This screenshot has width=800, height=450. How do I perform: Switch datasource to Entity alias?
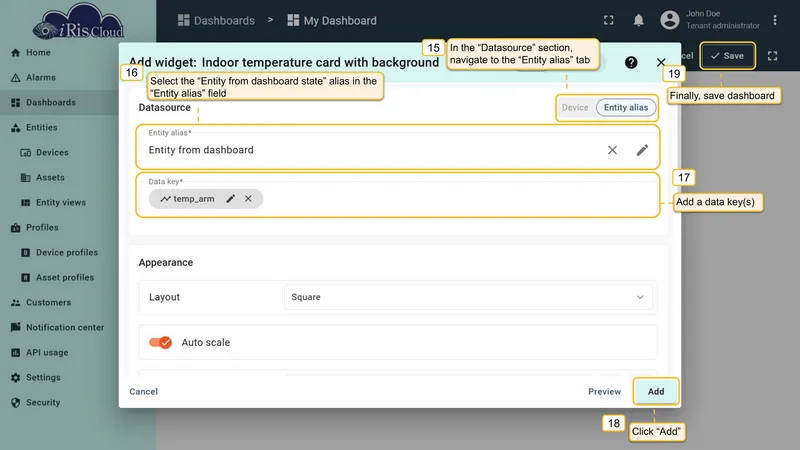626,108
